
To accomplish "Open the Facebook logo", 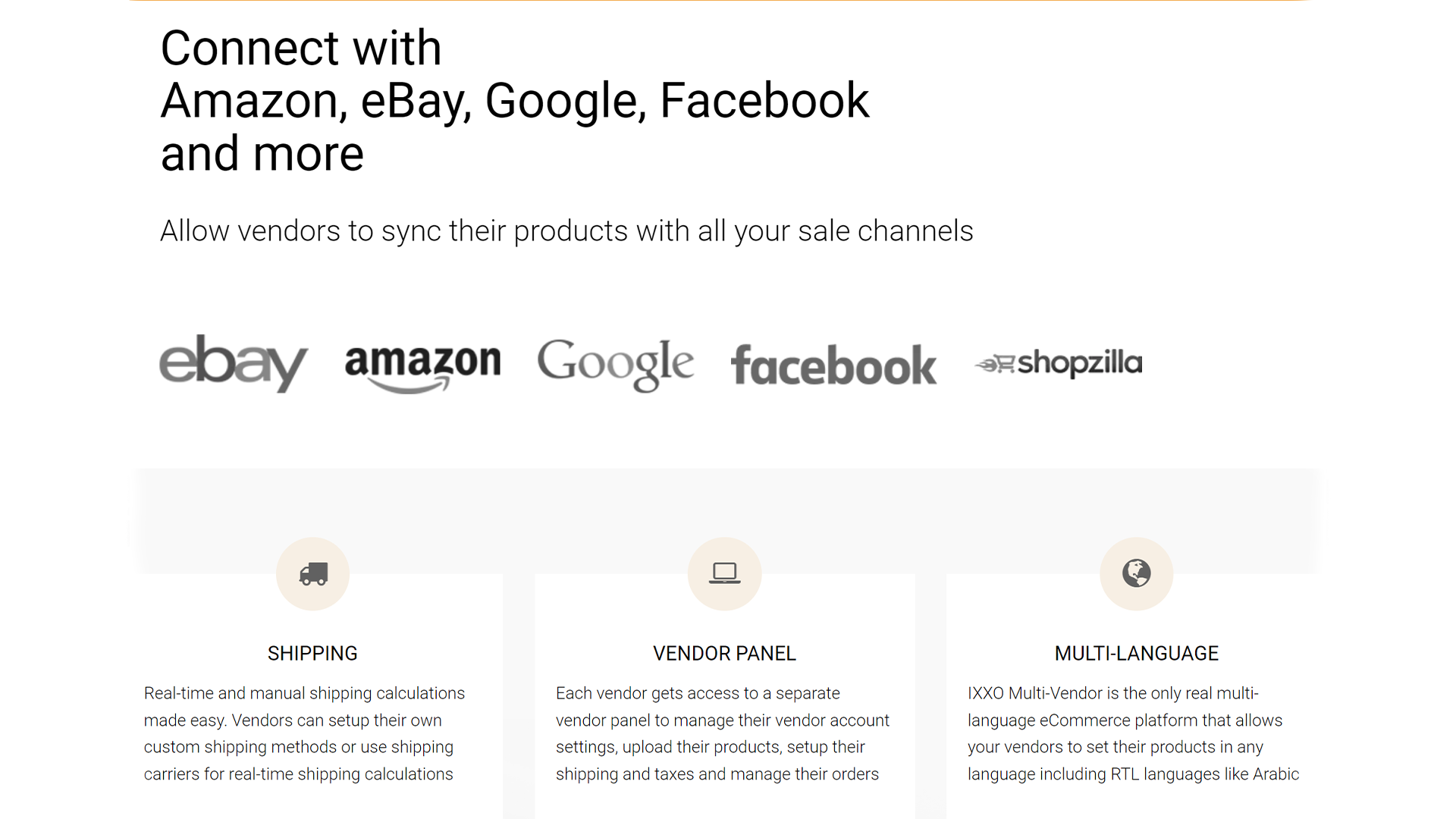I will pos(833,366).
